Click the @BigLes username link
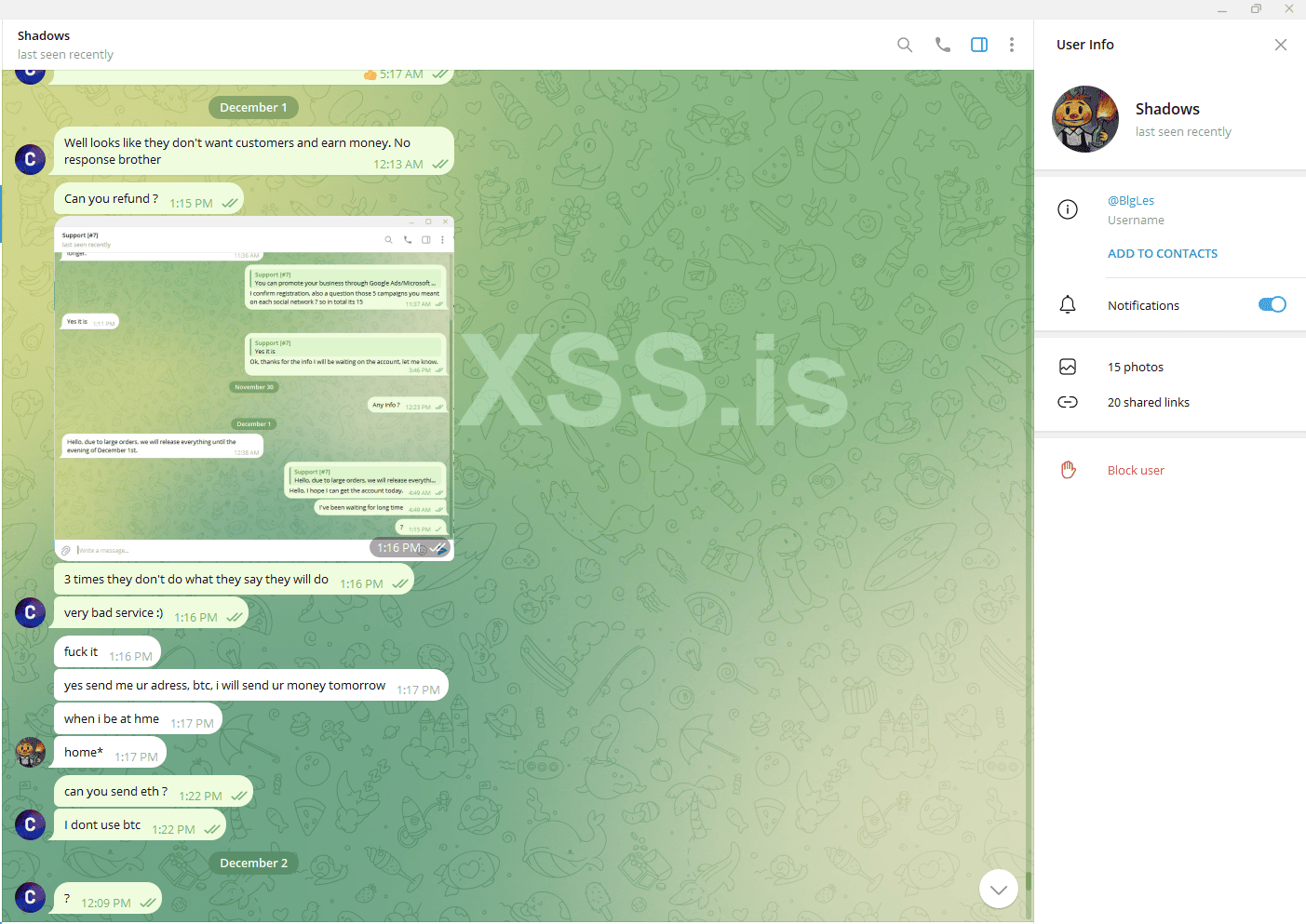This screenshot has height=924, width=1306. (x=1131, y=200)
